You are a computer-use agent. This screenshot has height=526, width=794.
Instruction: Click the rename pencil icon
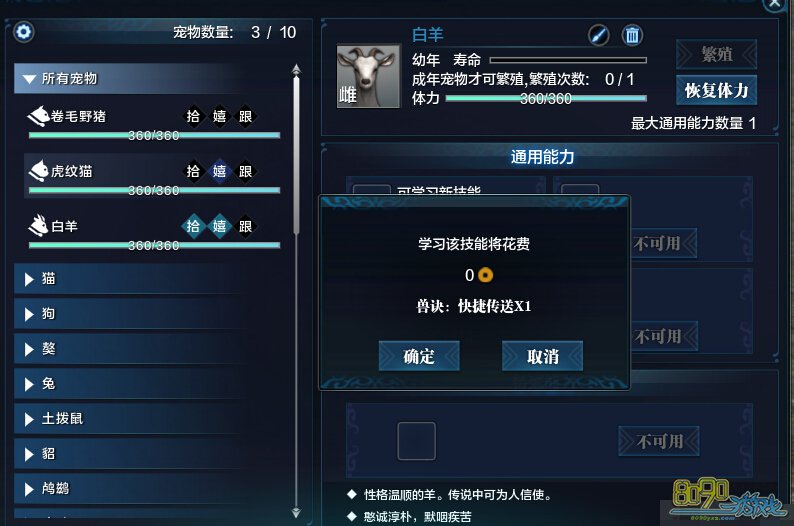pyautogui.click(x=599, y=35)
